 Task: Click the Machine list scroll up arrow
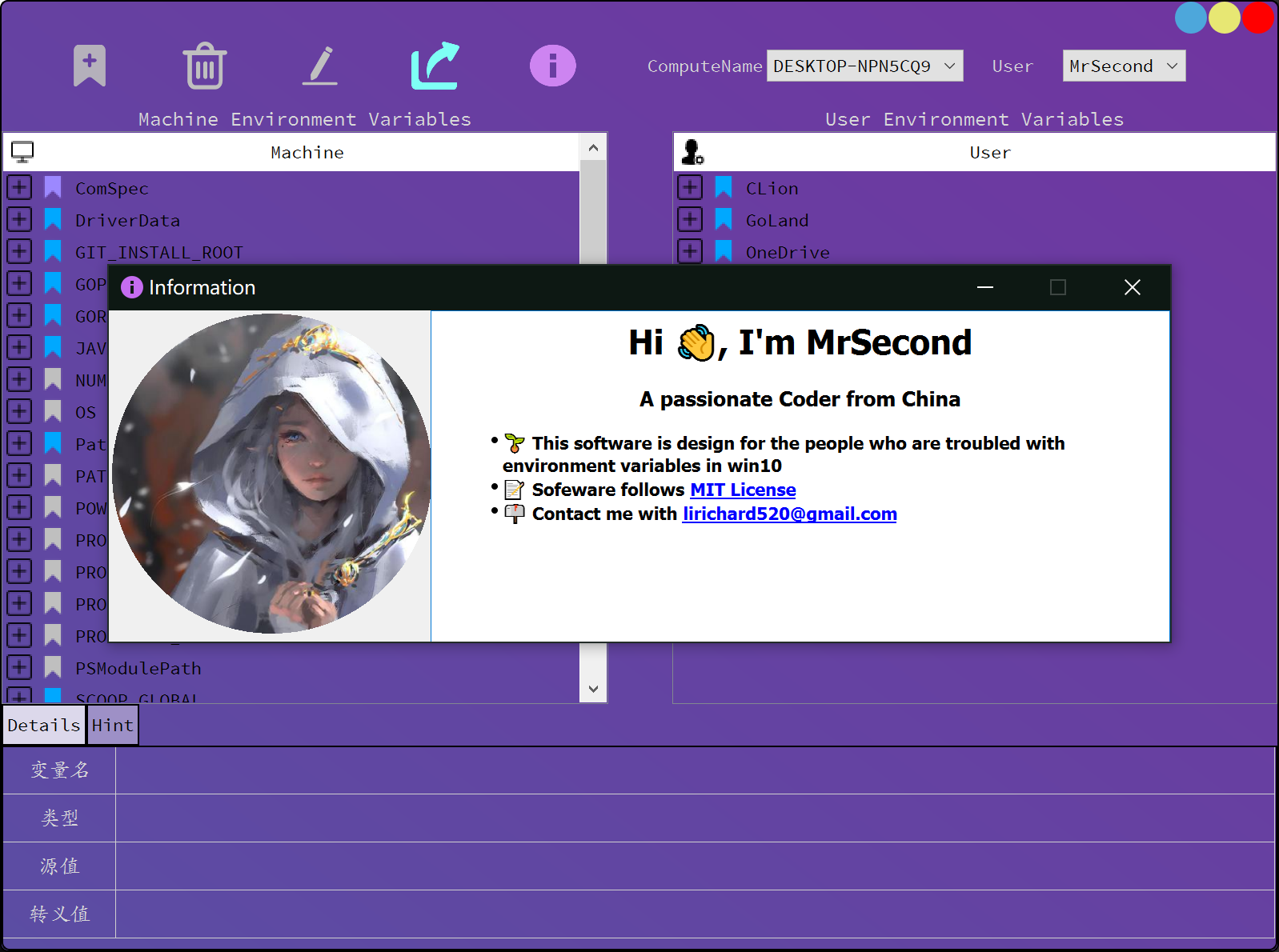(593, 148)
